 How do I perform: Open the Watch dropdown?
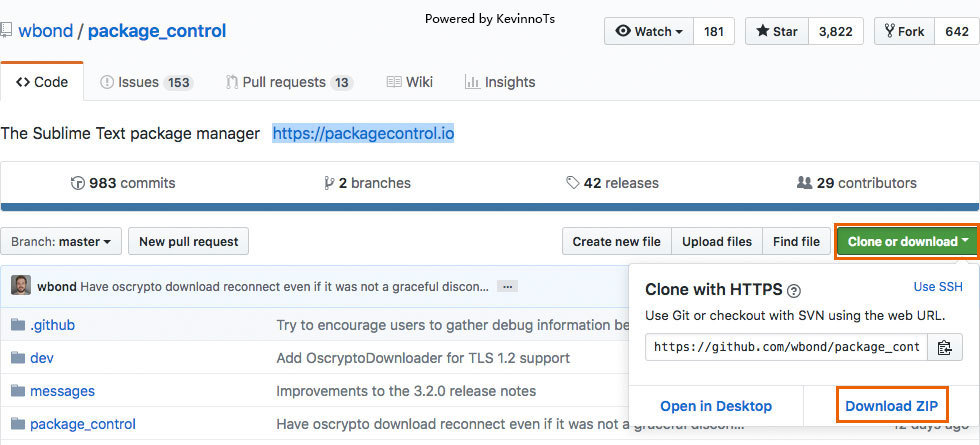pos(649,31)
